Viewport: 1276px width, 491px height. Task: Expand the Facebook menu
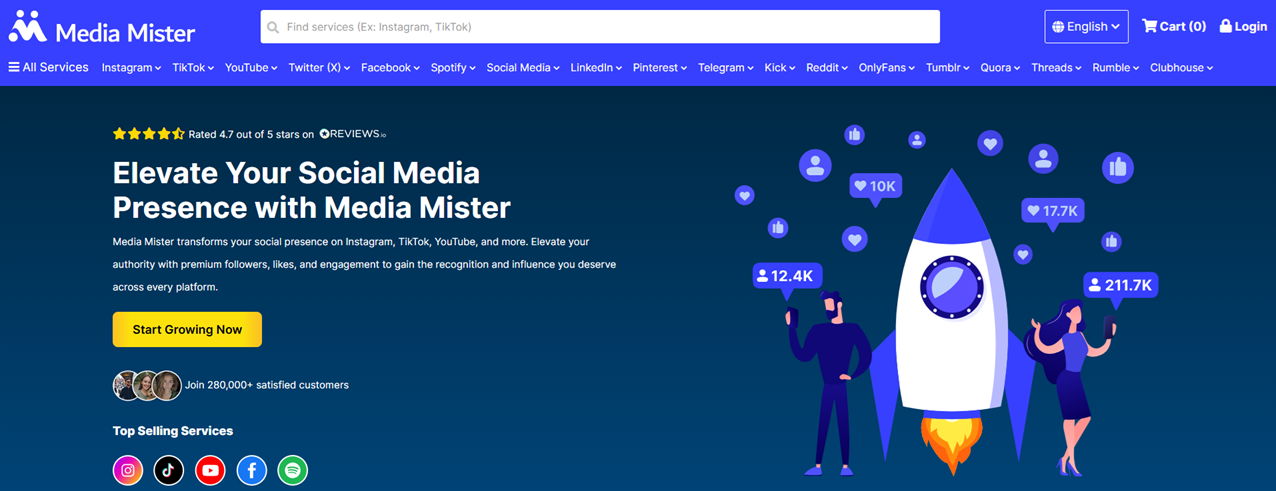click(390, 68)
